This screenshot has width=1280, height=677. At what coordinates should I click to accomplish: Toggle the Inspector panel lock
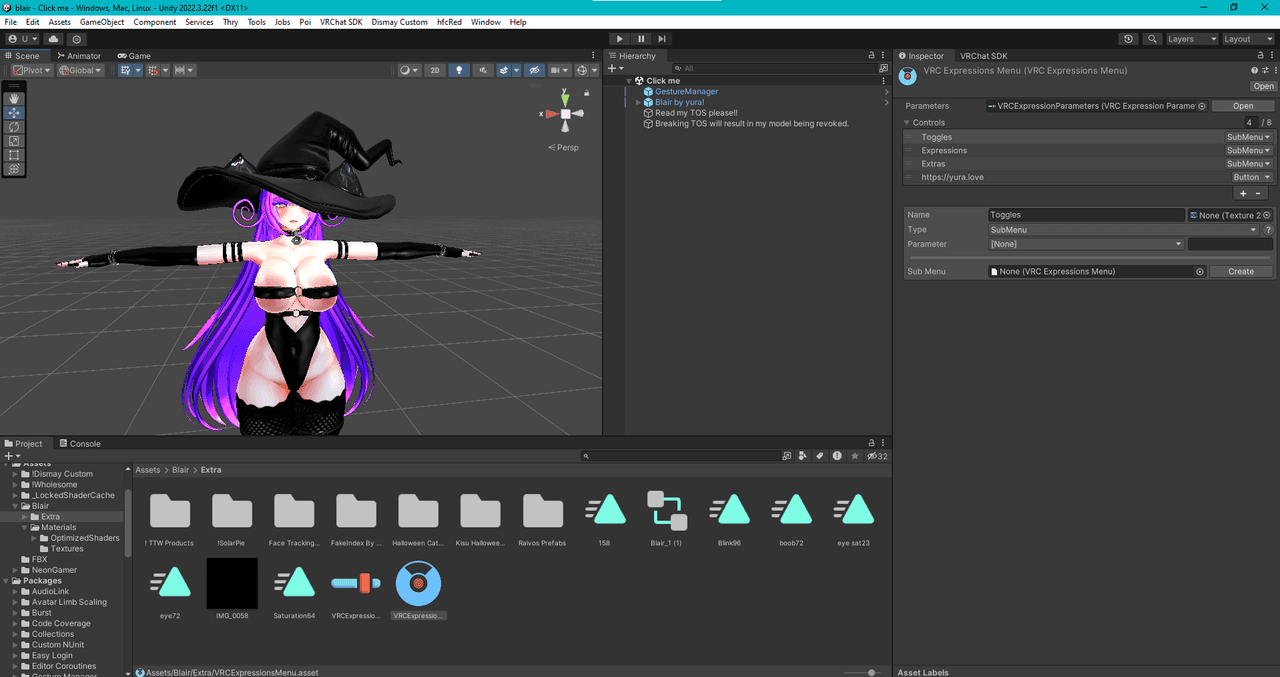(1260, 56)
